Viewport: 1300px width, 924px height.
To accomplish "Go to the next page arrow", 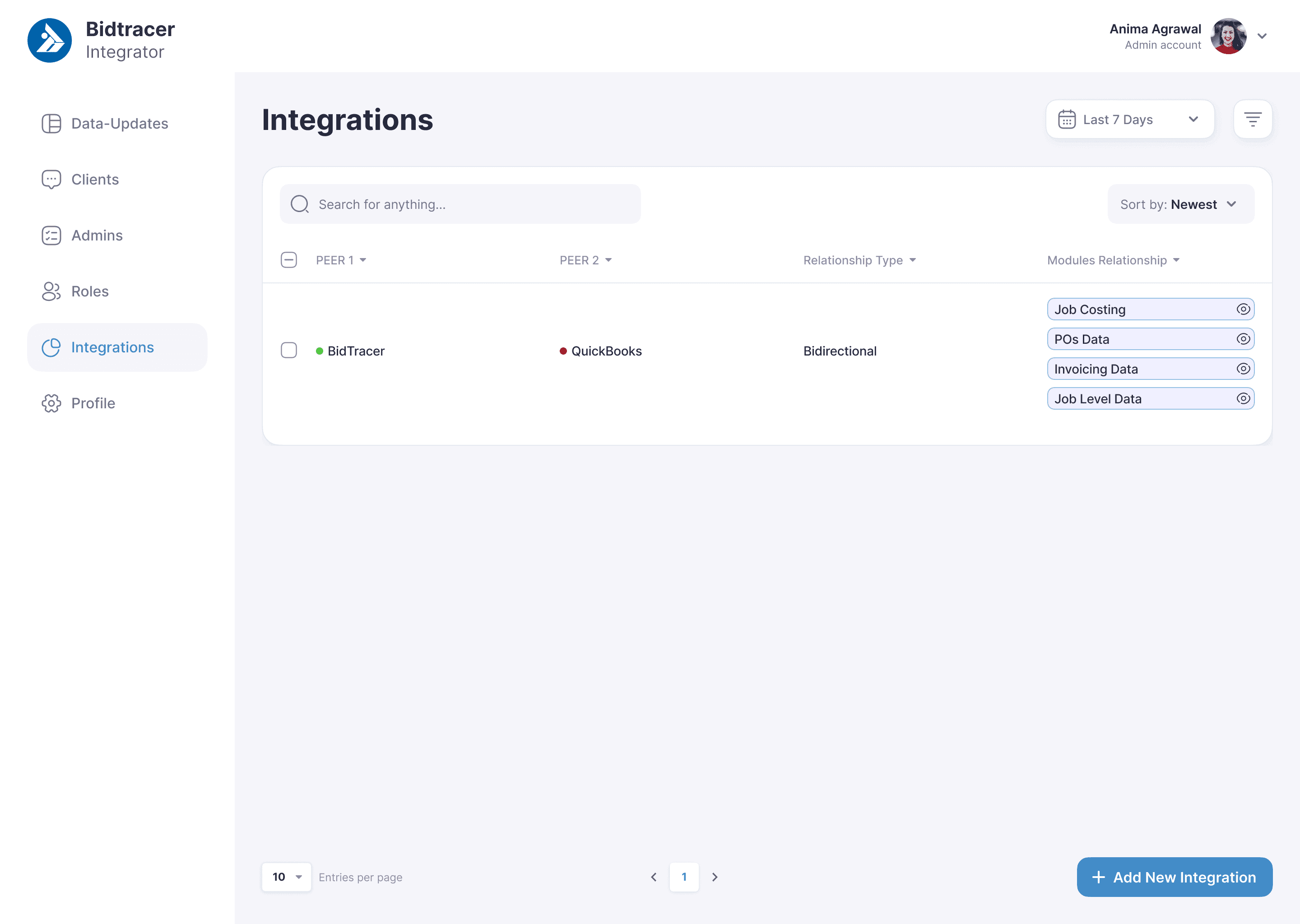I will click(715, 878).
